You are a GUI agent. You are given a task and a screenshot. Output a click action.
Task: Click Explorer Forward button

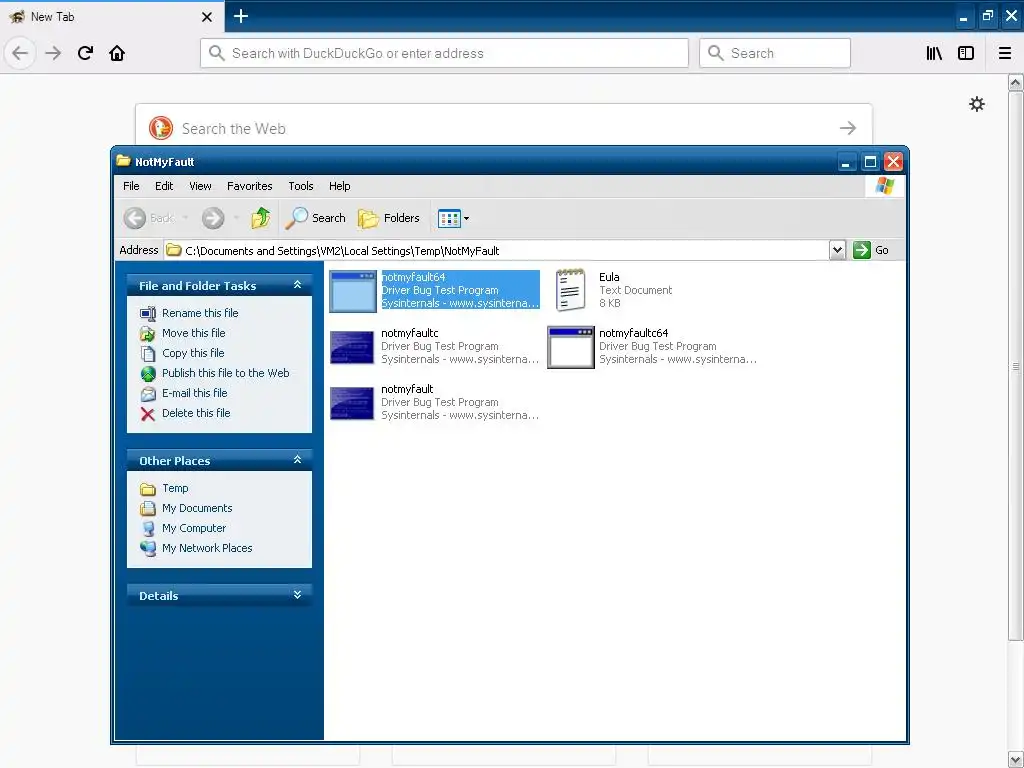pos(213,218)
